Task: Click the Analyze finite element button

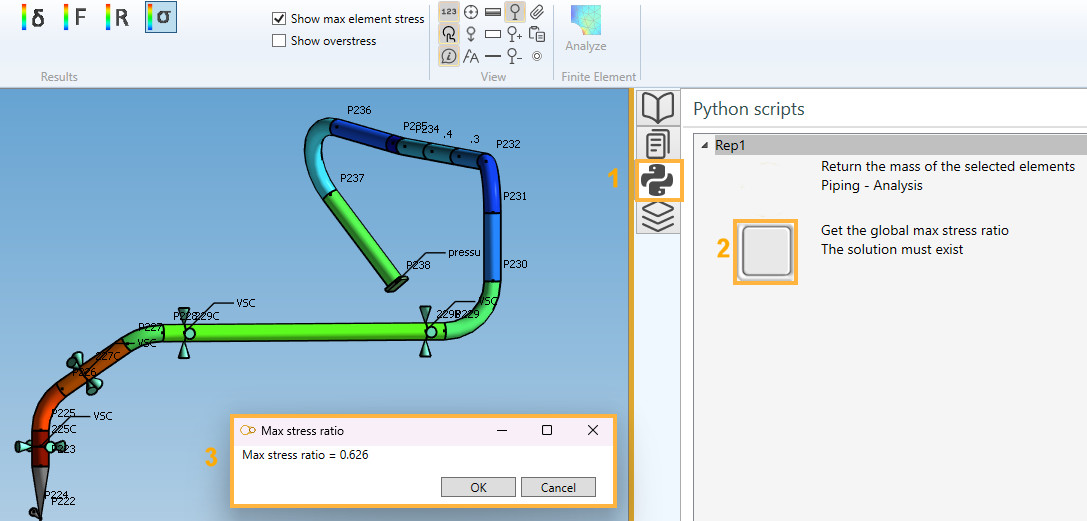Action: point(586,28)
